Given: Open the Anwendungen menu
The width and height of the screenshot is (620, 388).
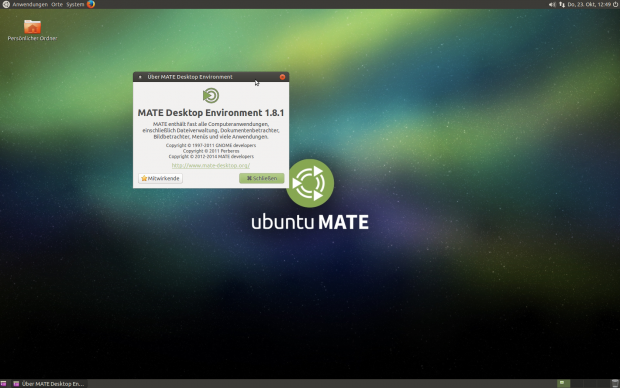Looking at the screenshot, I should [x=30, y=4].
